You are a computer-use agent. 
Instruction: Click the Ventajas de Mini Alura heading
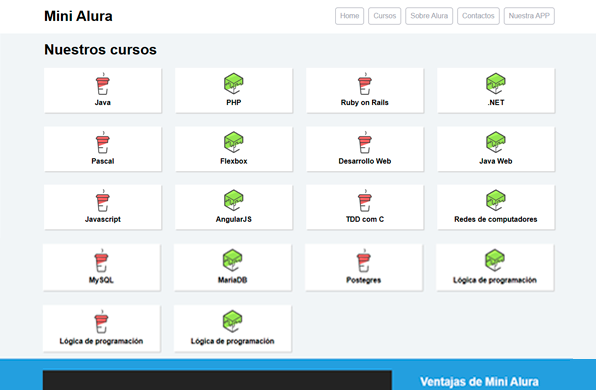[x=479, y=382]
